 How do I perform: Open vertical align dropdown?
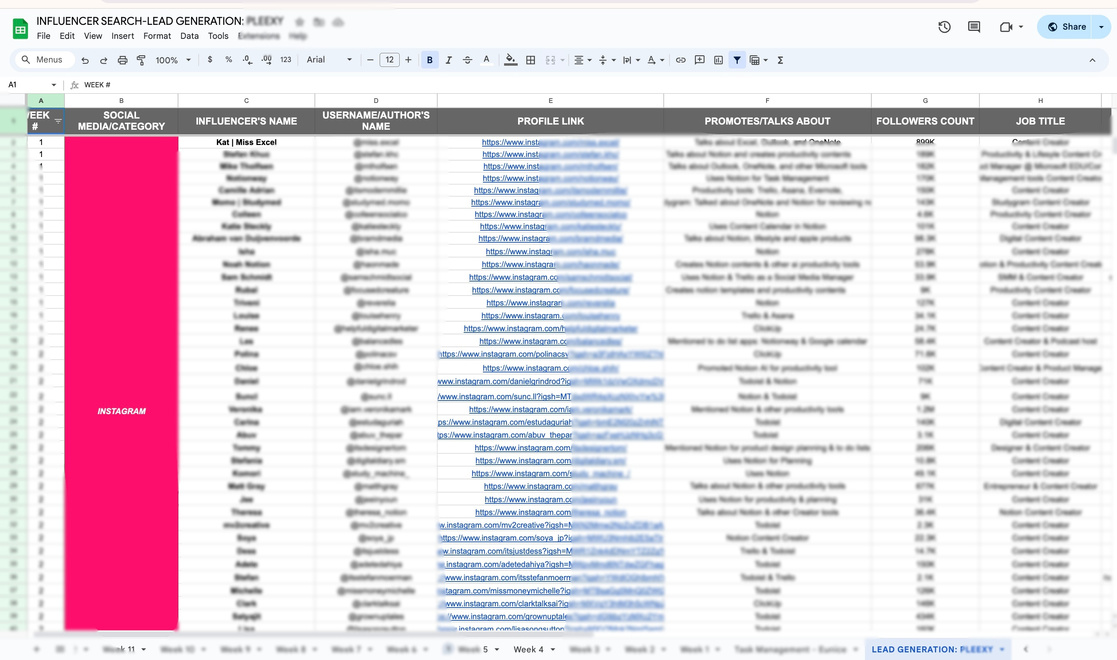[x=606, y=61]
